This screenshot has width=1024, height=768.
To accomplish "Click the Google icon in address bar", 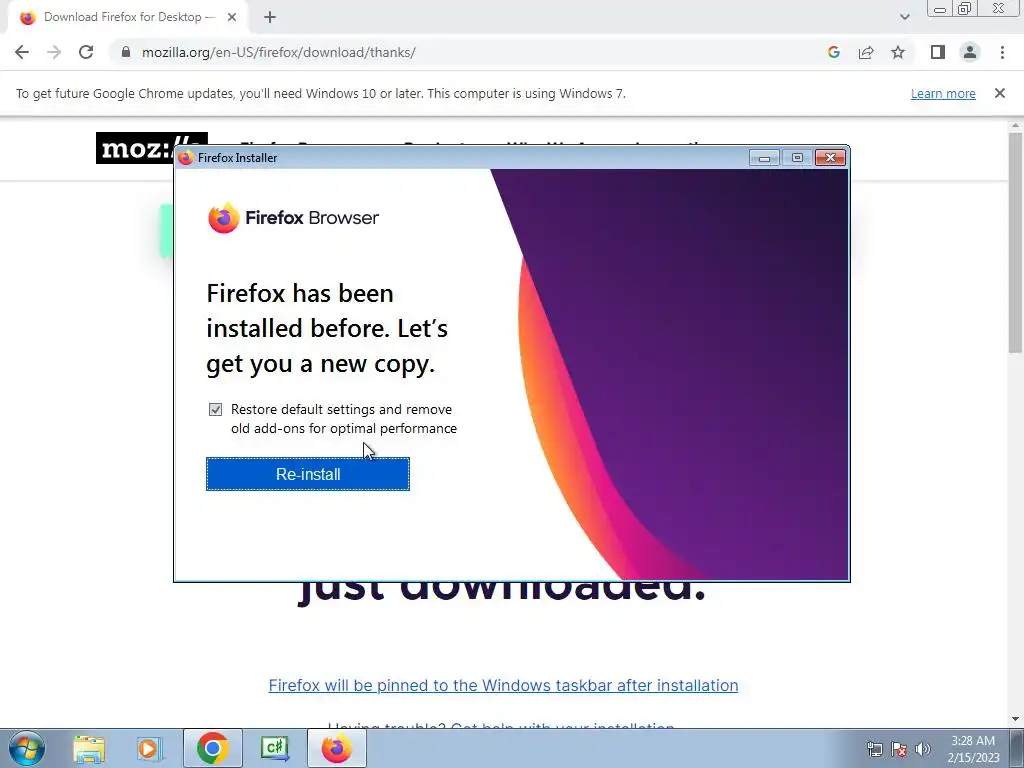I will coord(833,52).
